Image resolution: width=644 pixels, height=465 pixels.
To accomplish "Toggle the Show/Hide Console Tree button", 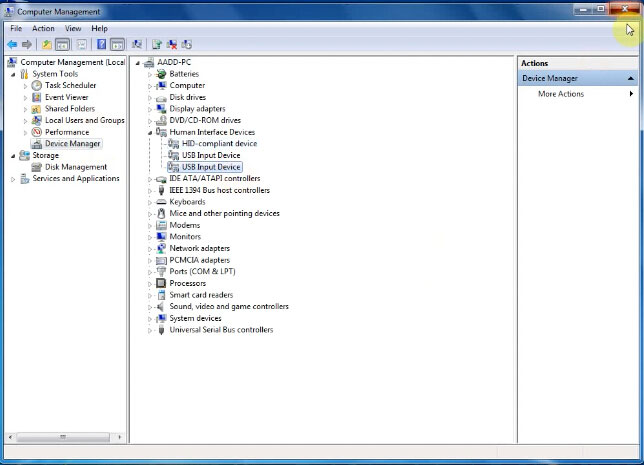I will 62,44.
